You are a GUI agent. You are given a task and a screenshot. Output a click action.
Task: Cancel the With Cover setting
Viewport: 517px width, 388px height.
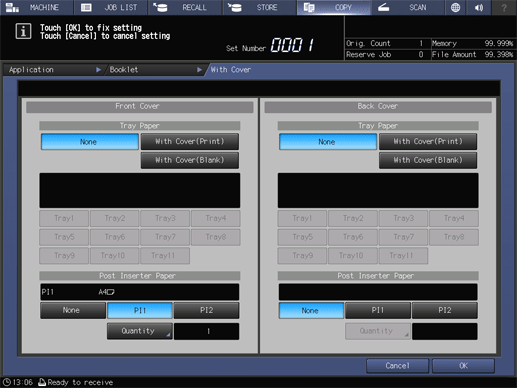[397, 366]
